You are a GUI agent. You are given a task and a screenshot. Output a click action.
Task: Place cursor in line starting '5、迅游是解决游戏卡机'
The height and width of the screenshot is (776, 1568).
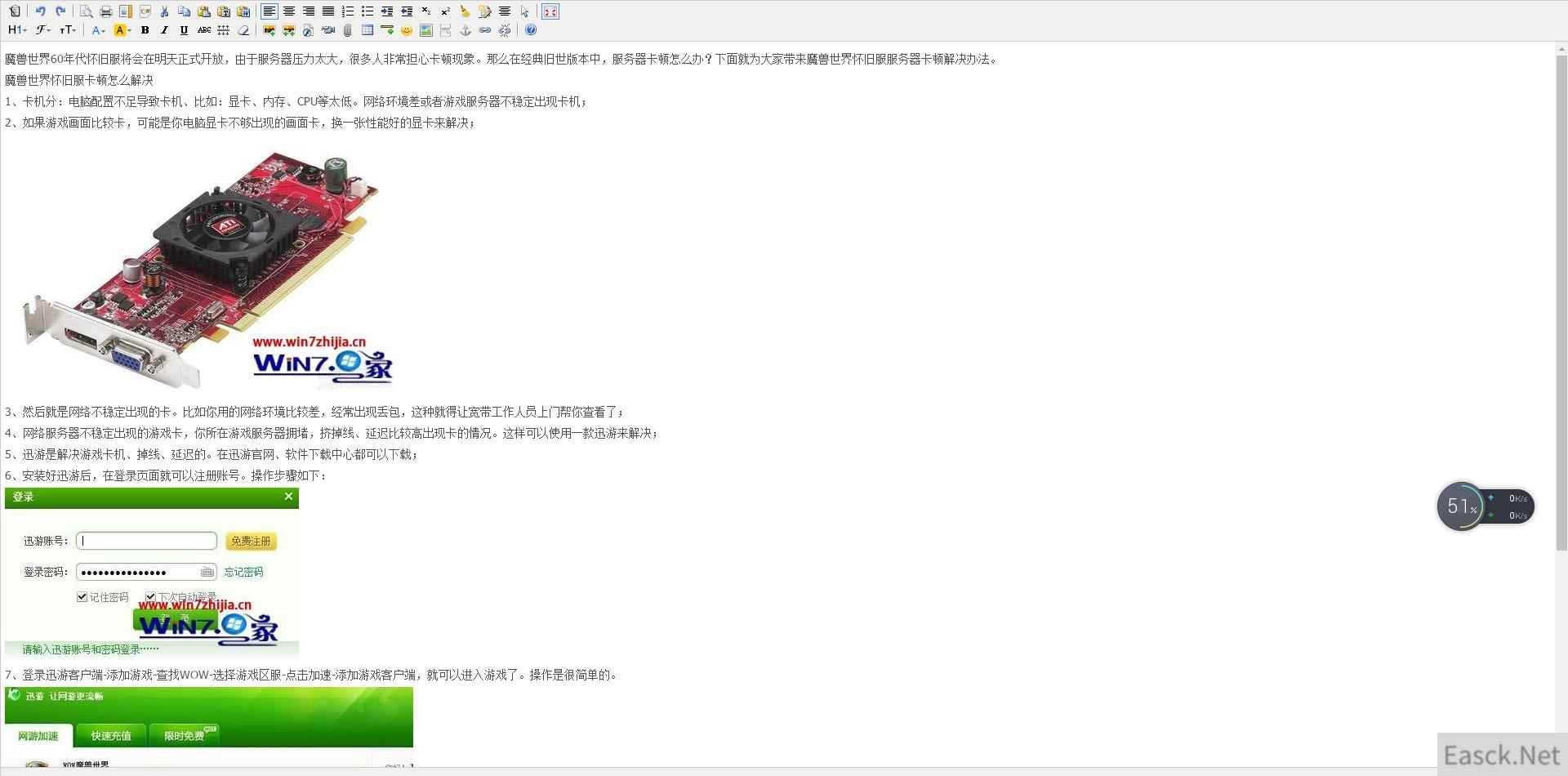click(212, 454)
